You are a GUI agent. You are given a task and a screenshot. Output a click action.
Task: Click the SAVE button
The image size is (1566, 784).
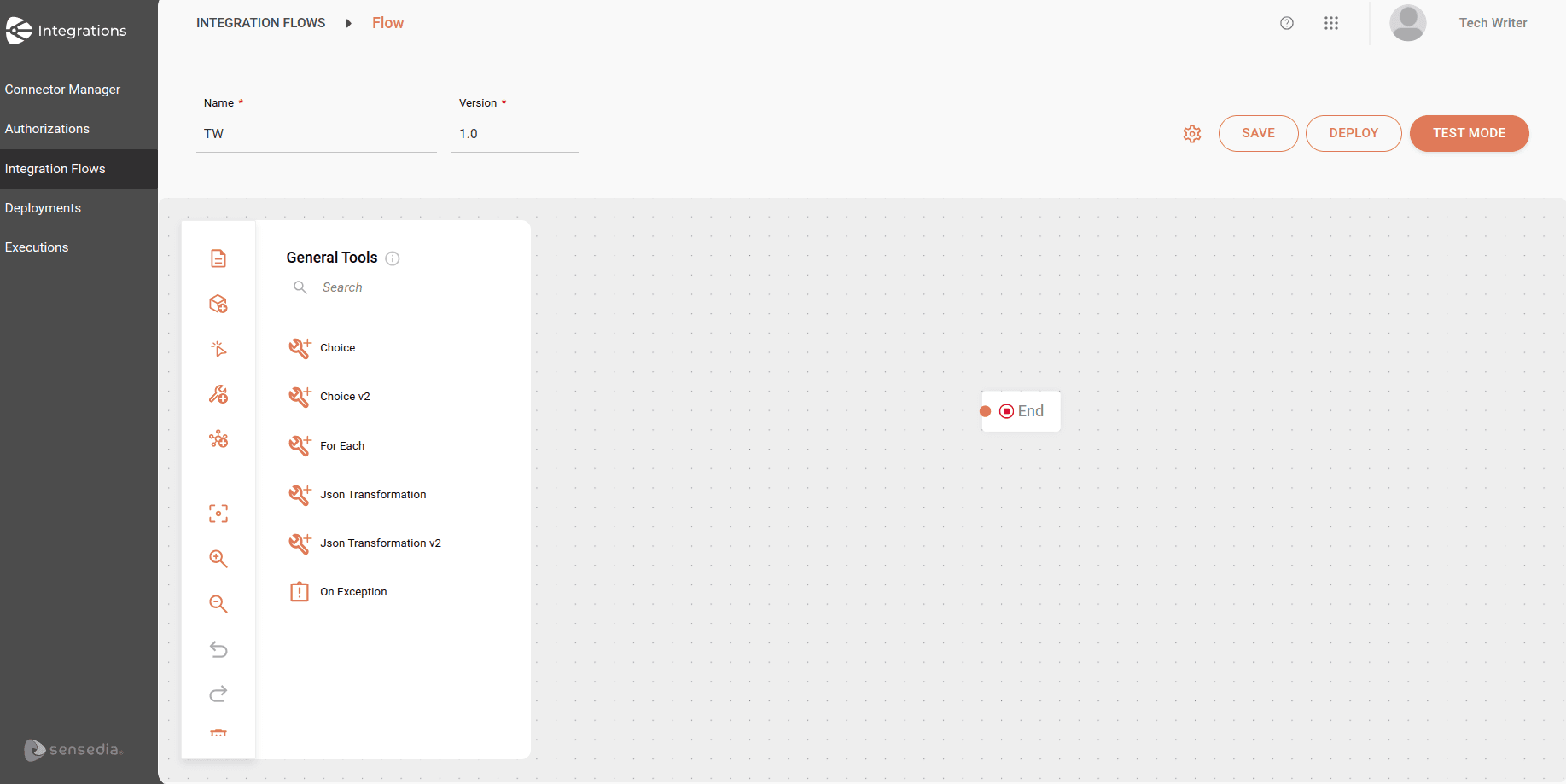point(1258,133)
